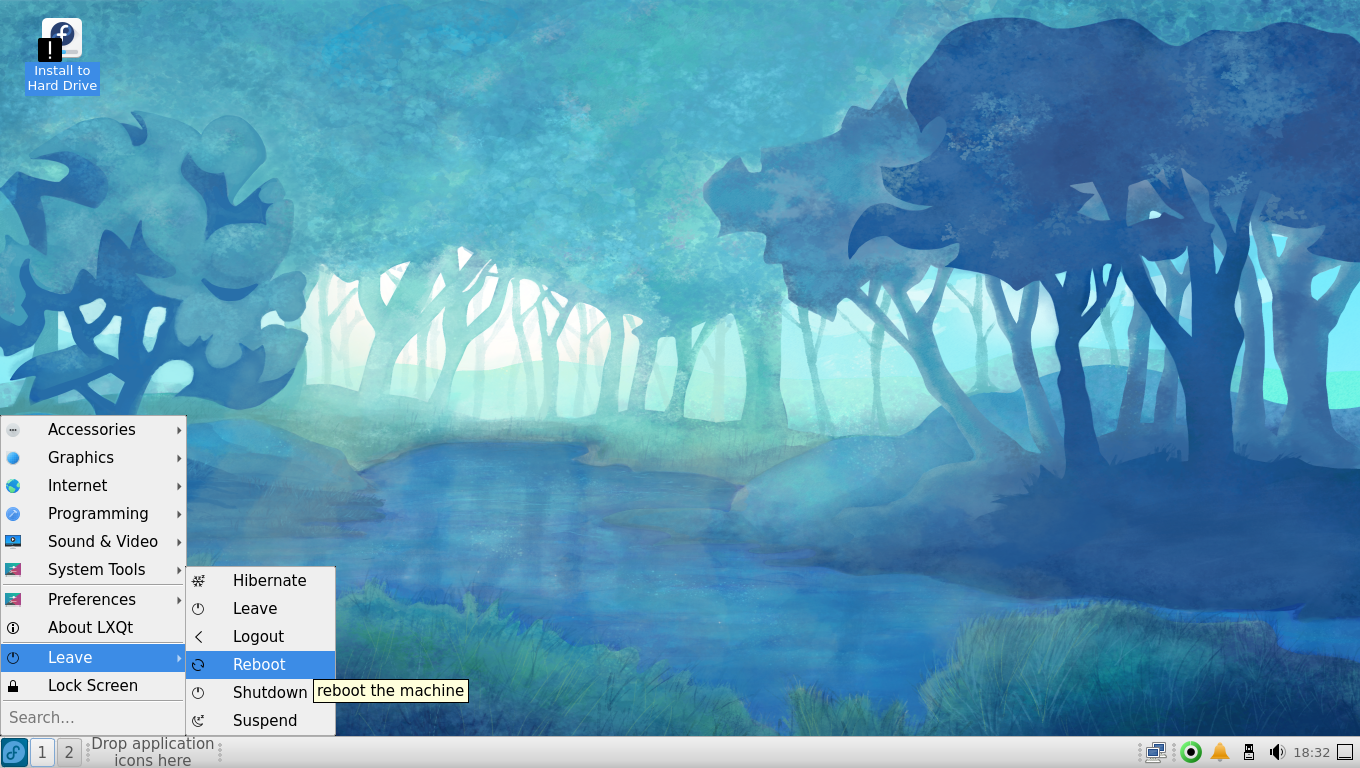Click the About LXQt info icon
This screenshot has width=1360, height=768.
point(13,627)
